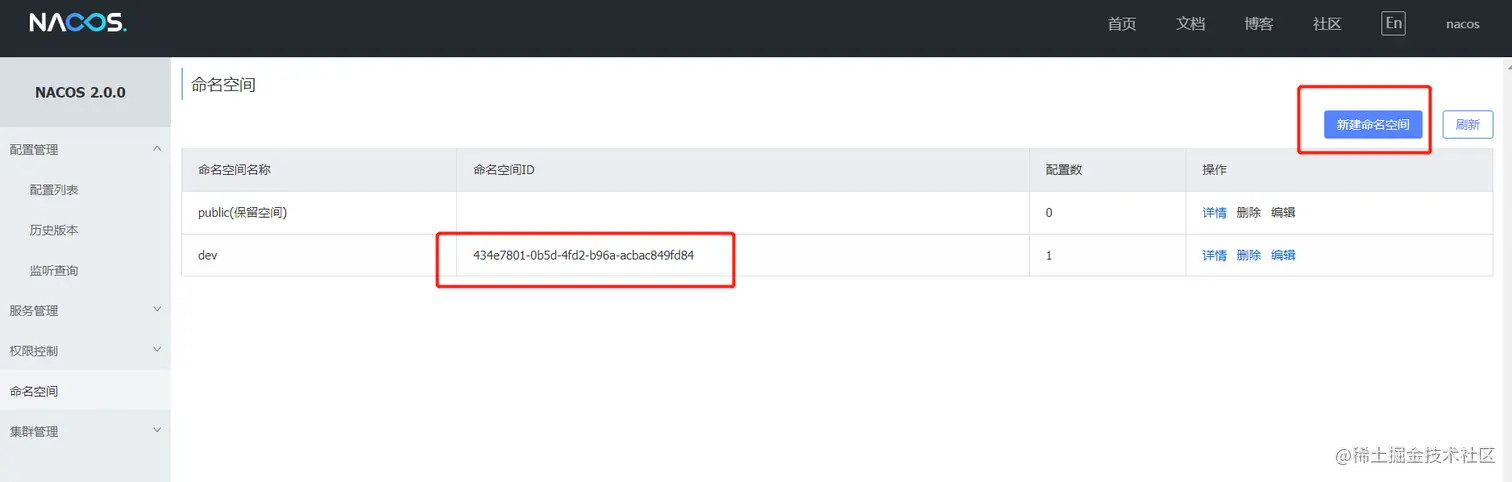Click 编辑 in dev row
The height and width of the screenshot is (482, 1512).
coord(1283,255)
